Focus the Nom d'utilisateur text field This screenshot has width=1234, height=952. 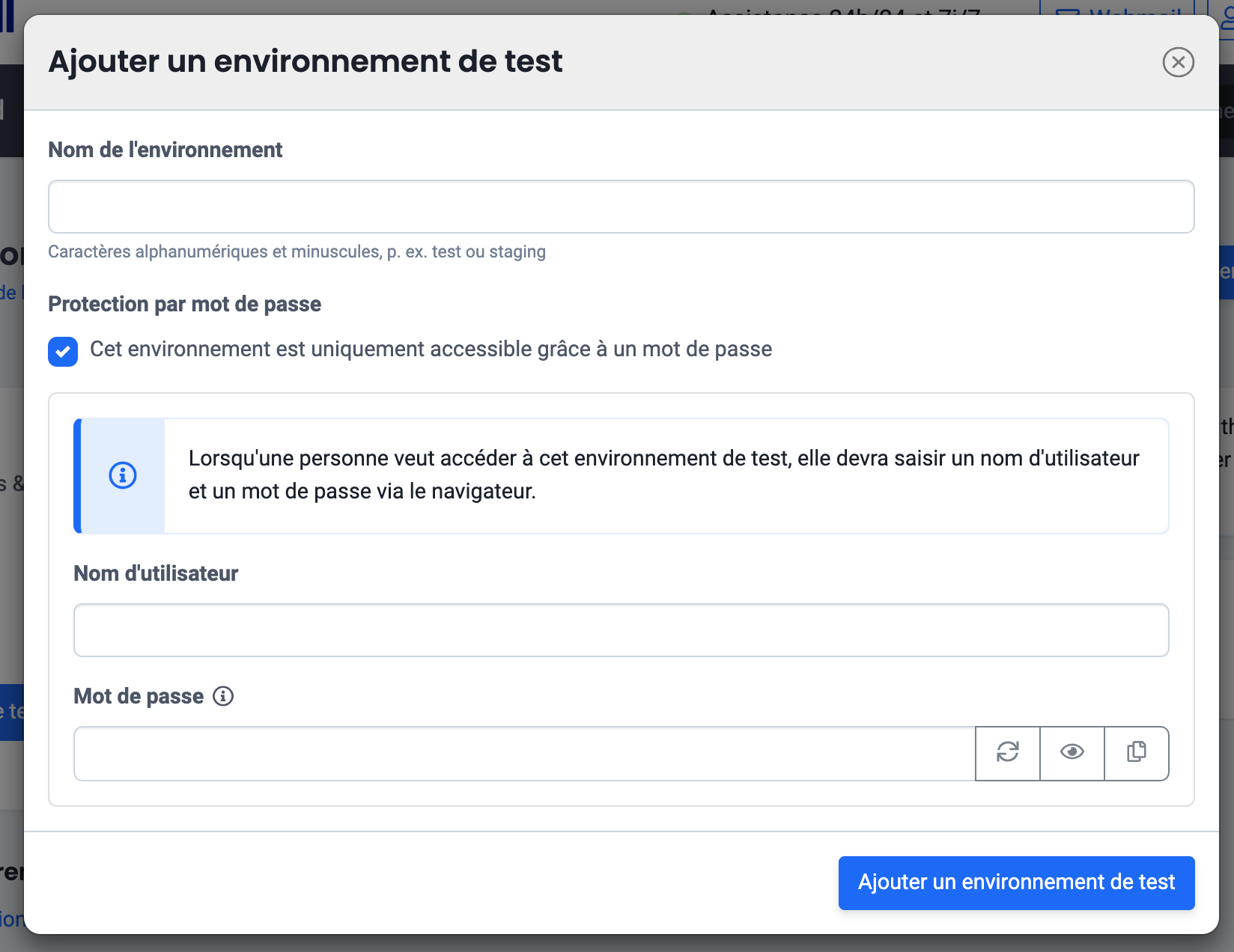pos(621,630)
